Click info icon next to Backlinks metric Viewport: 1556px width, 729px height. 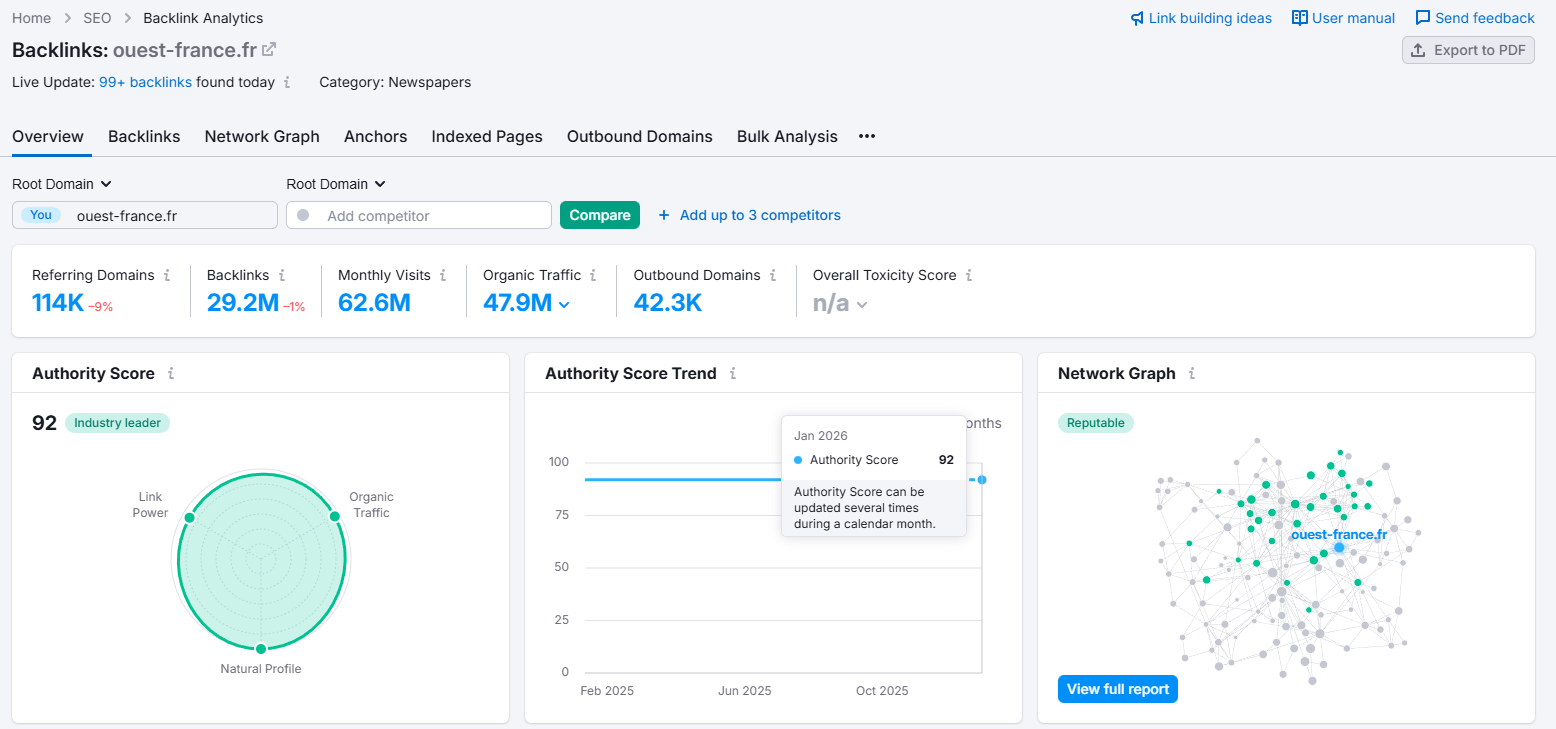282,275
